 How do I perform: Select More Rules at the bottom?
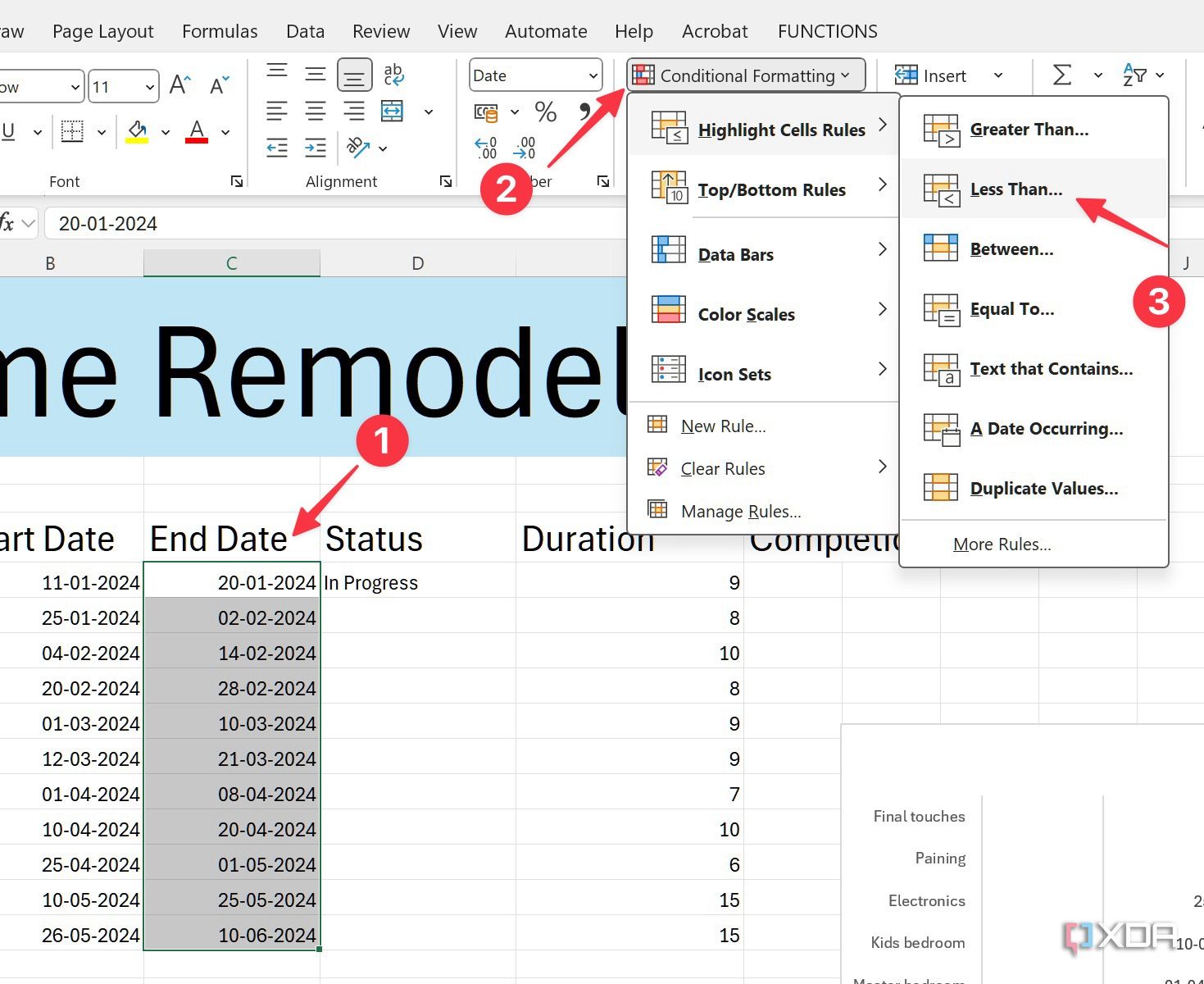coord(1002,544)
